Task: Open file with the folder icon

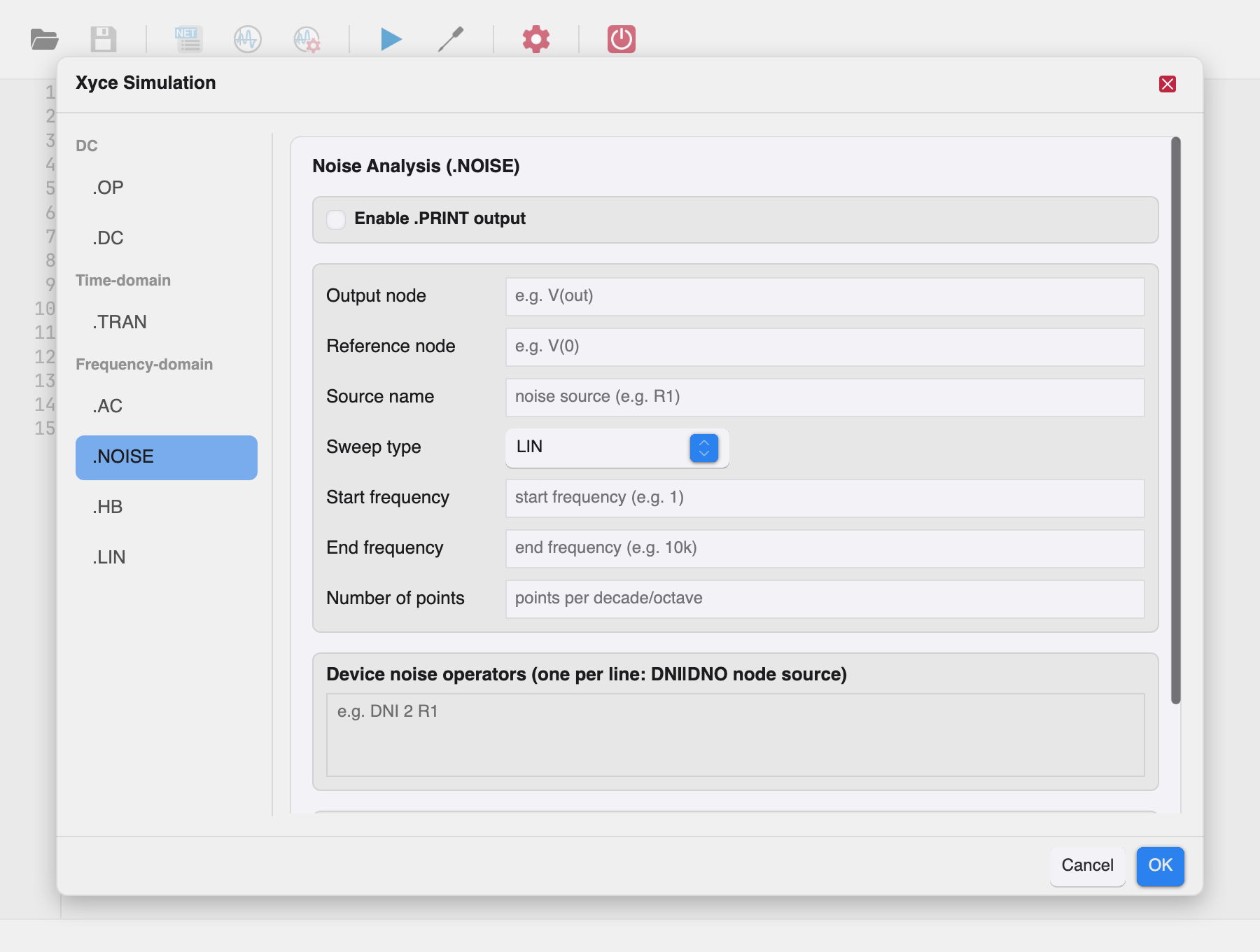Action: [45, 39]
